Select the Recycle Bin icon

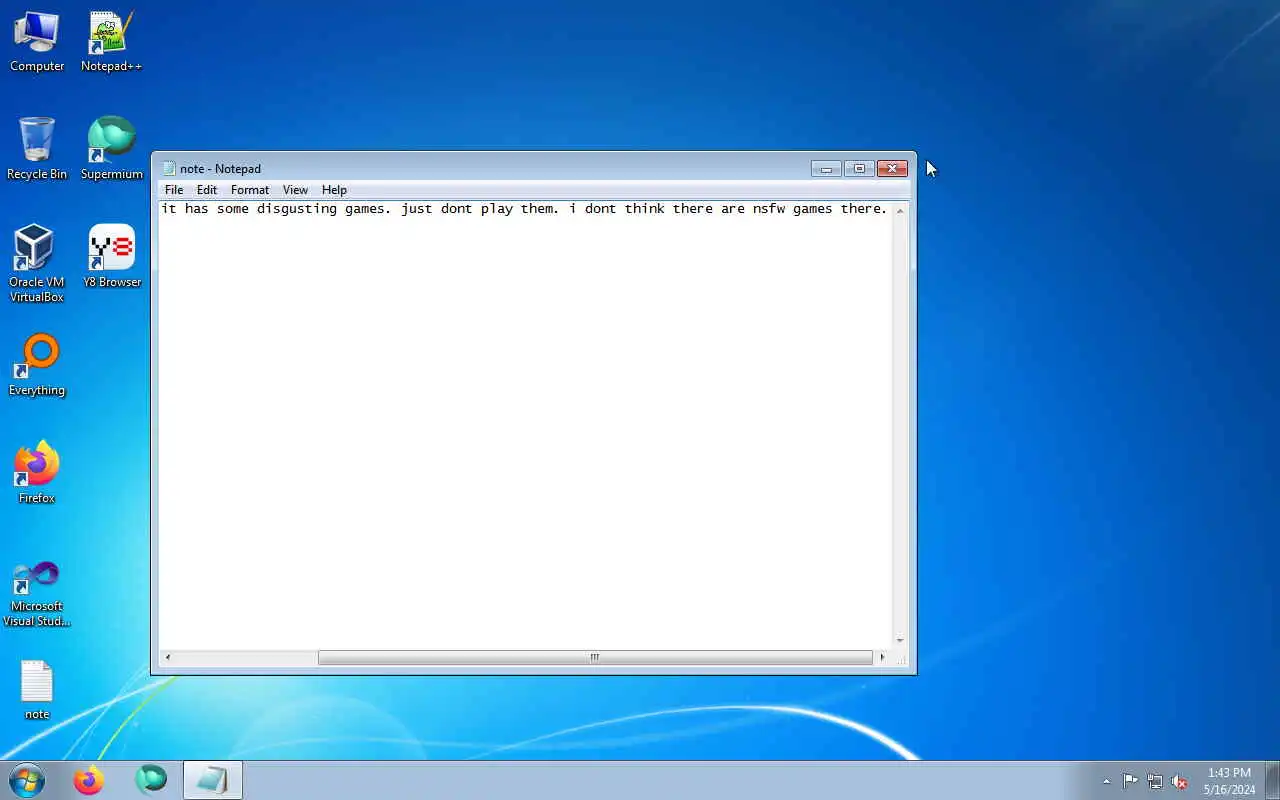(37, 149)
